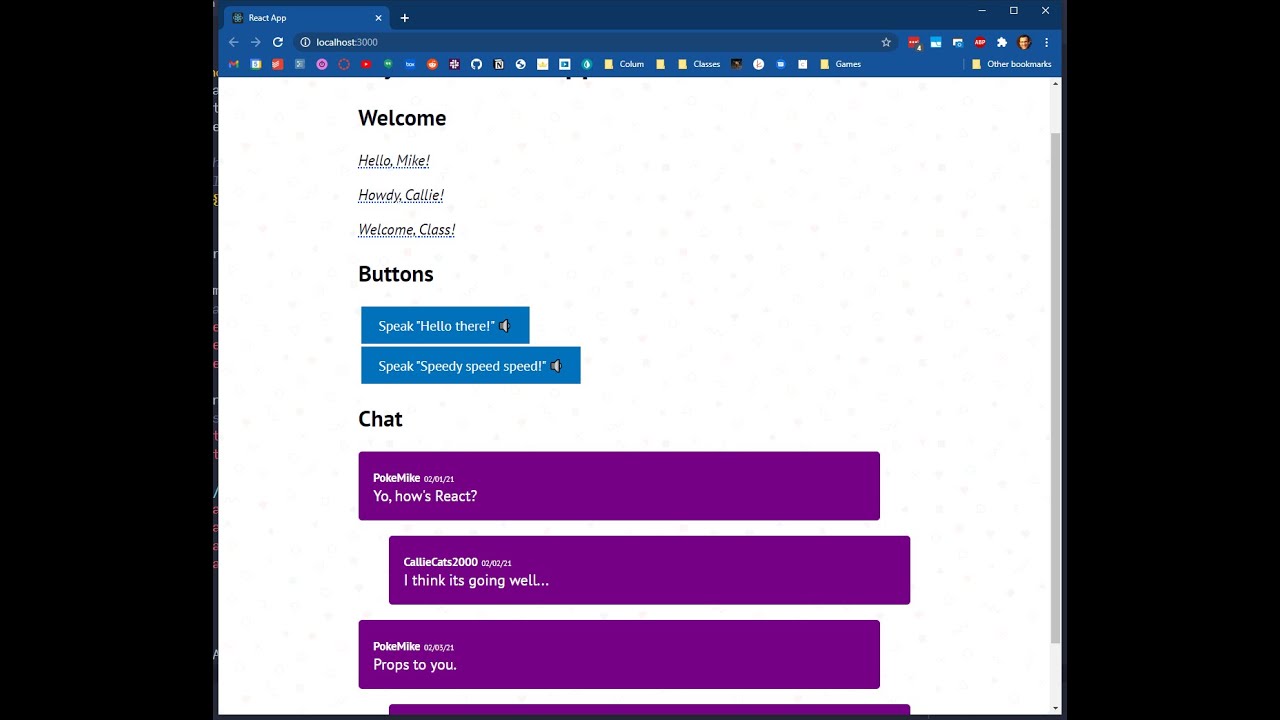Screen dimensions: 1280x720
Task: Click Speak "Speedy speed speed!" button
Action: coord(470,365)
